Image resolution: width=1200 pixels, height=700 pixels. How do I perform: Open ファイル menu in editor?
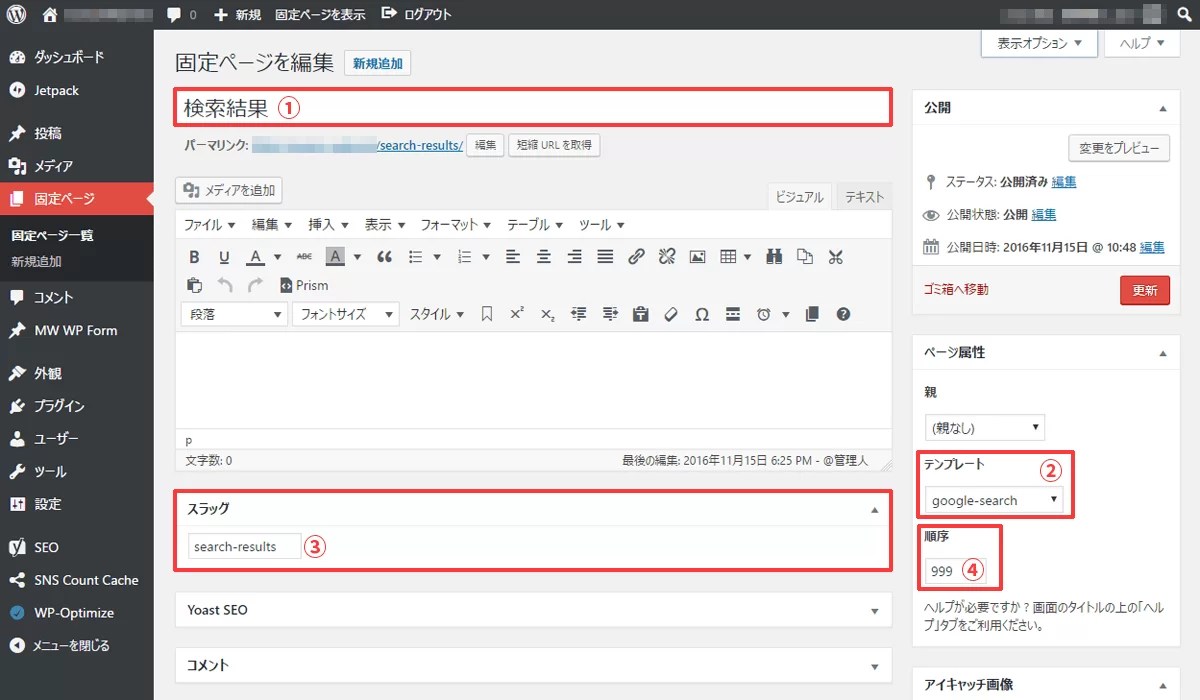209,225
